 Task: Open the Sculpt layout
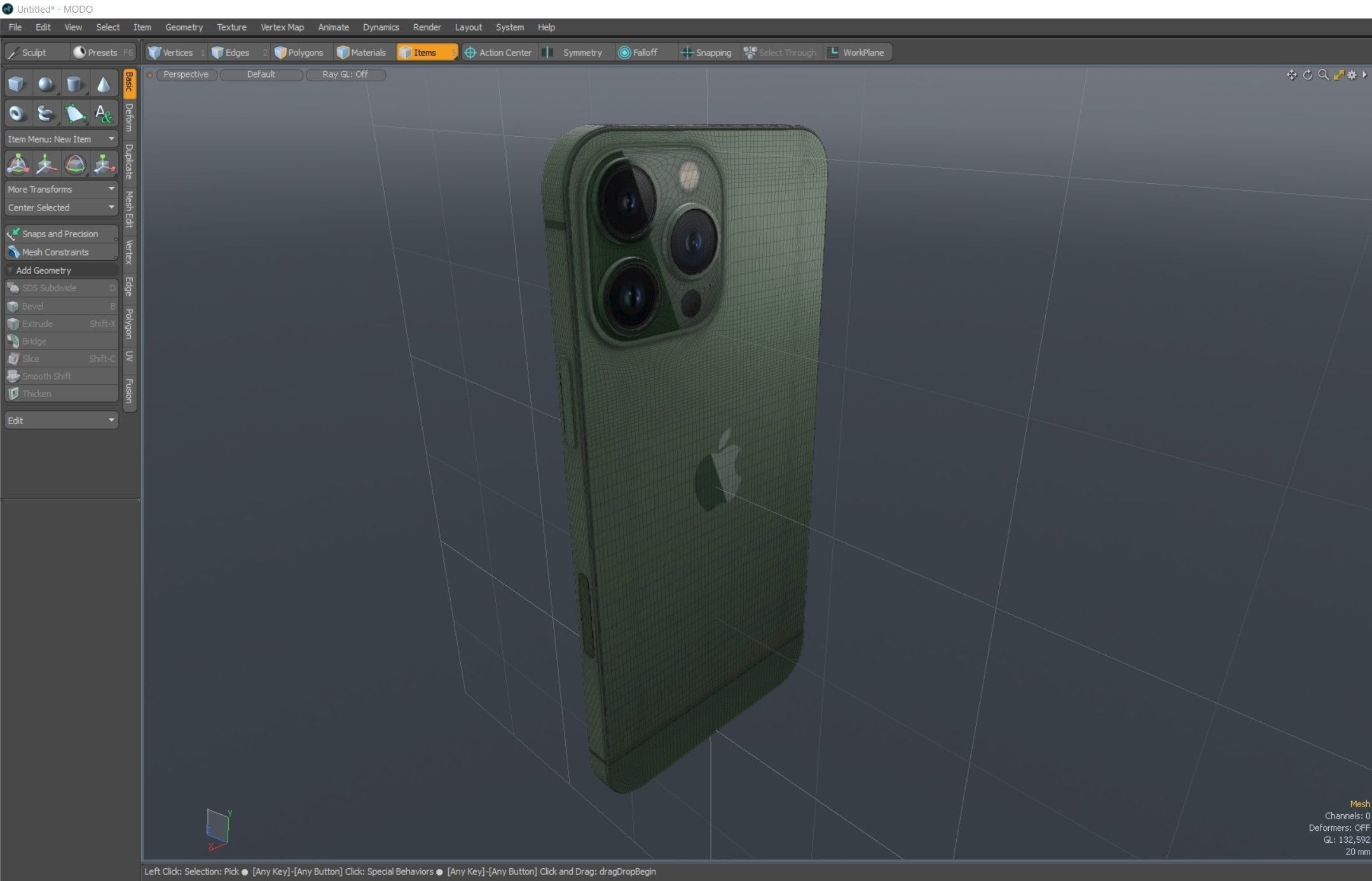click(x=36, y=52)
